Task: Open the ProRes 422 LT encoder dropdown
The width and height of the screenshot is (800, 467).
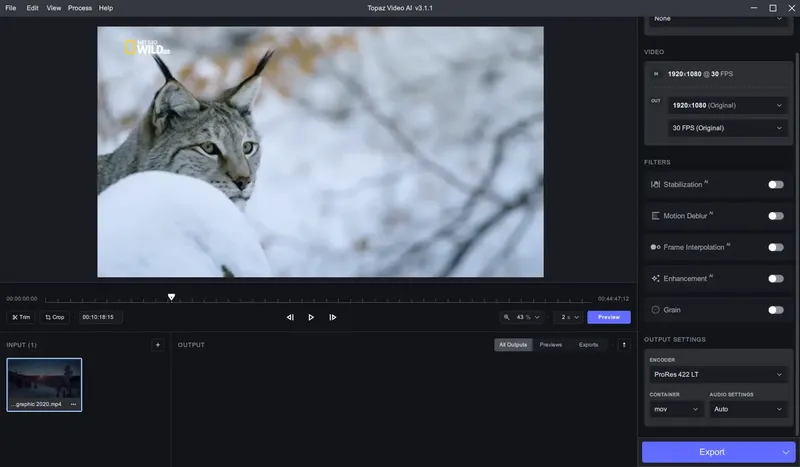Action: coord(718,375)
